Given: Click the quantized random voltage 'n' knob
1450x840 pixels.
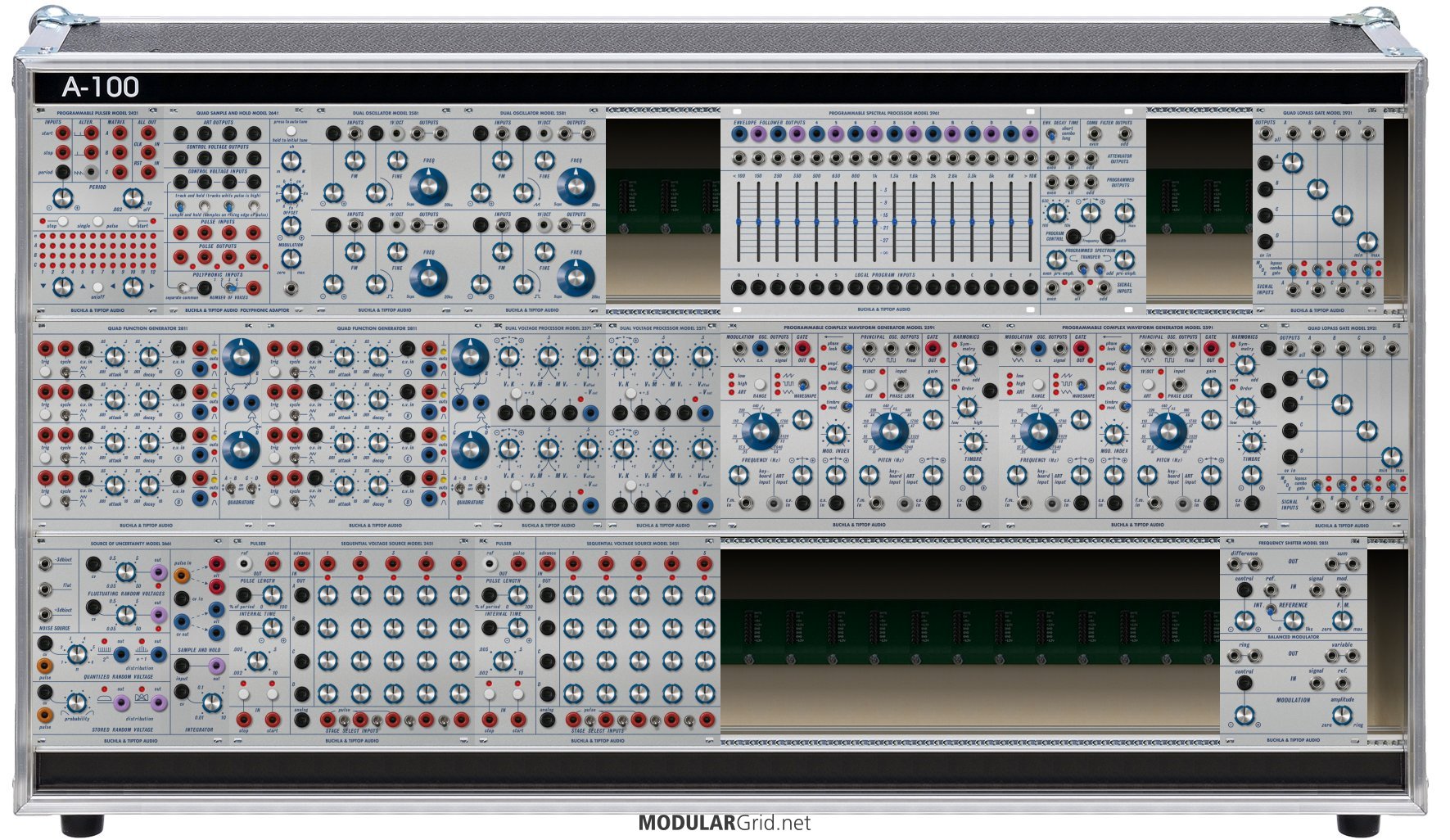Looking at the screenshot, I should point(77,654).
